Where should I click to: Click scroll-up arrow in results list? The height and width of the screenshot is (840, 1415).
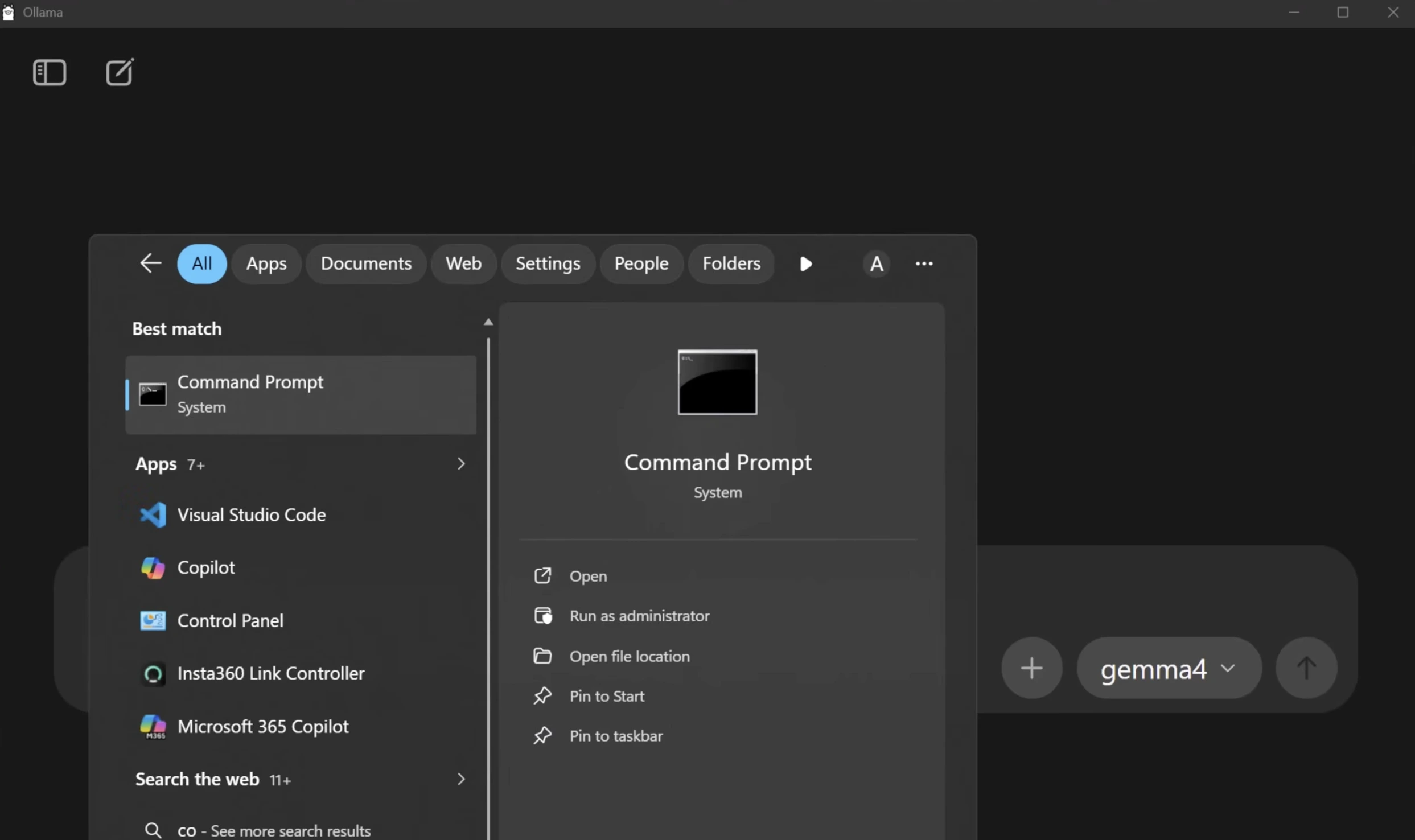[x=488, y=322]
